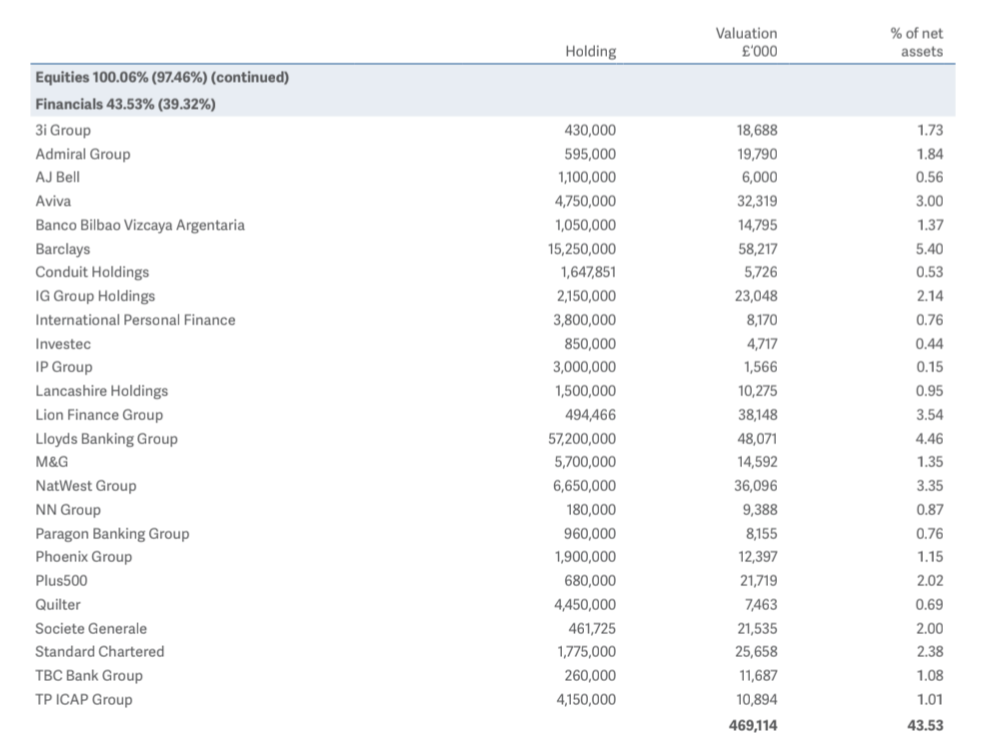Click Quilter valuation '7,463'
The image size is (994, 736).
point(761,605)
